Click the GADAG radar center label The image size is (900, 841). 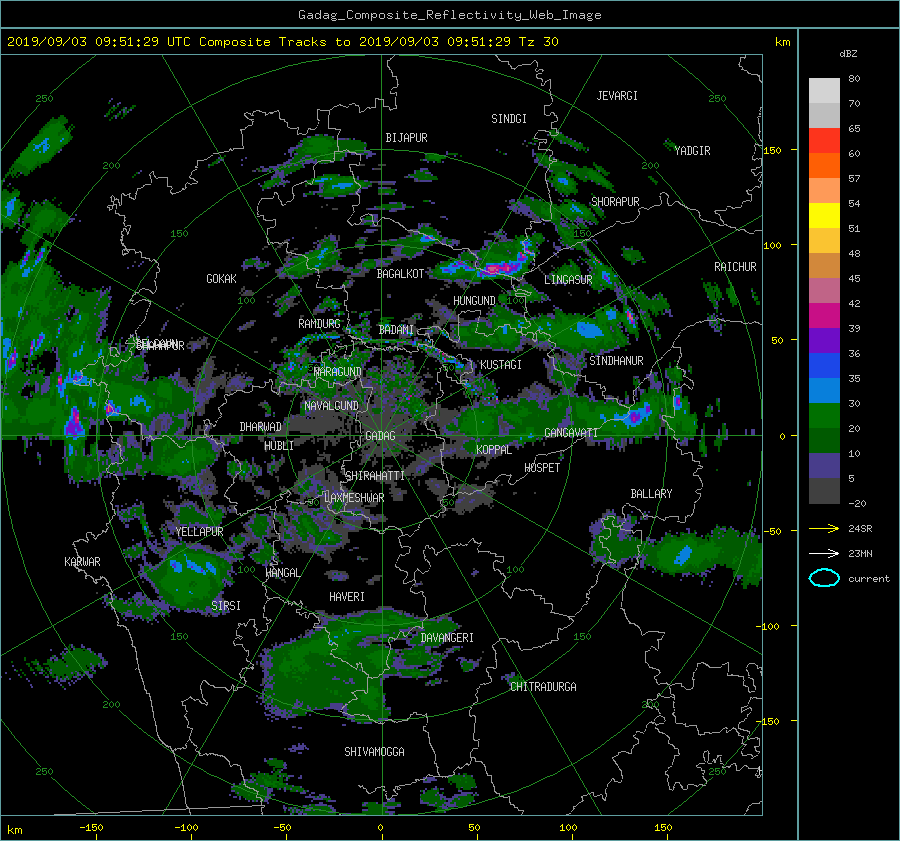point(380,436)
